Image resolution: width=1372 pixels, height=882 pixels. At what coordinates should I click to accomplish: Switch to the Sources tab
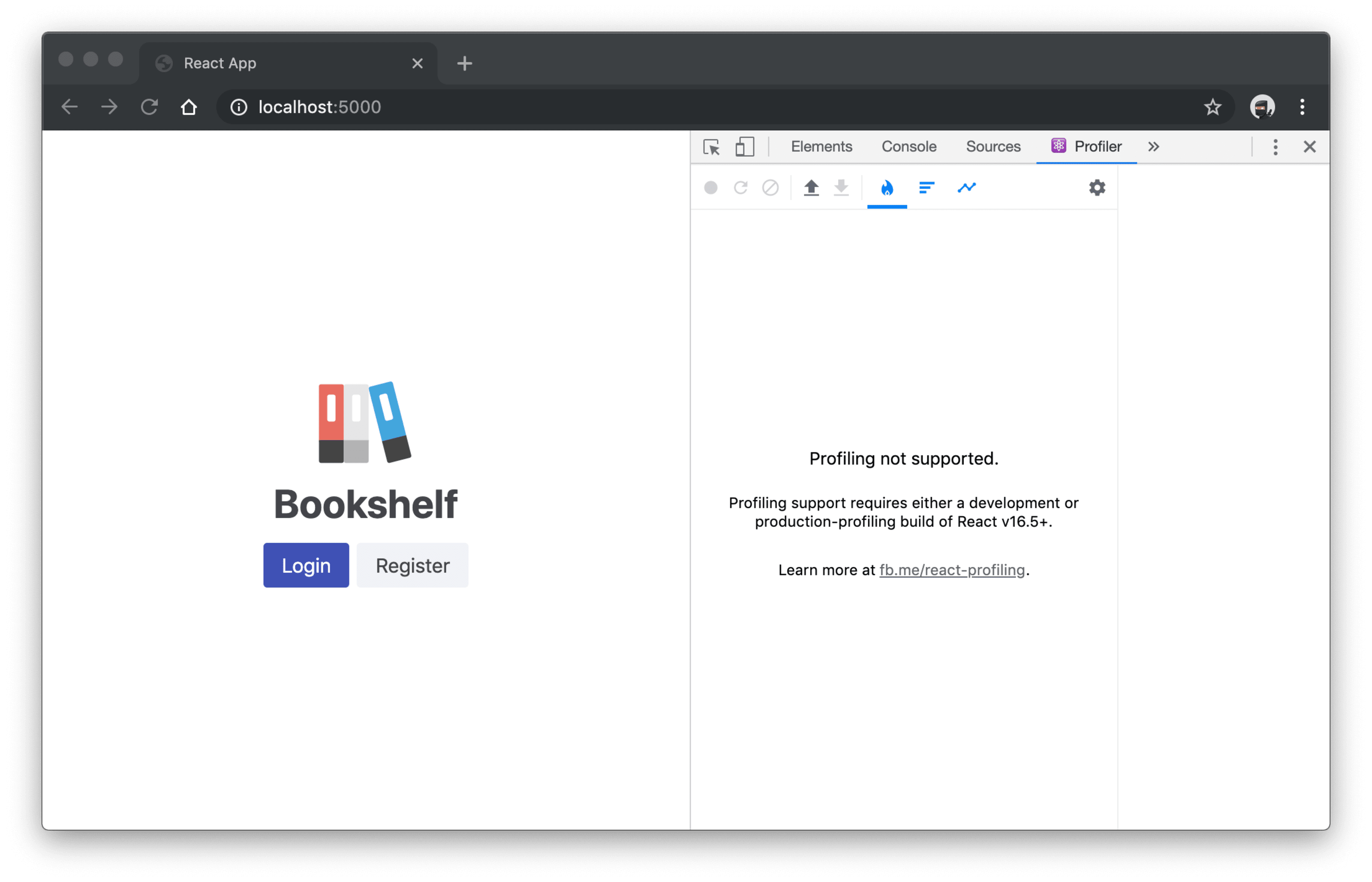tap(993, 147)
